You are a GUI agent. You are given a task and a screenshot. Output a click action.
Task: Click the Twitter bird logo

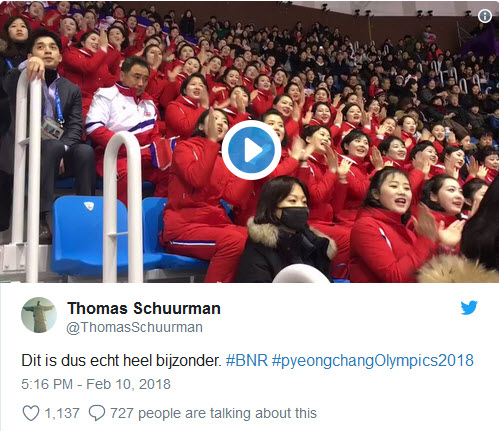[x=469, y=307]
